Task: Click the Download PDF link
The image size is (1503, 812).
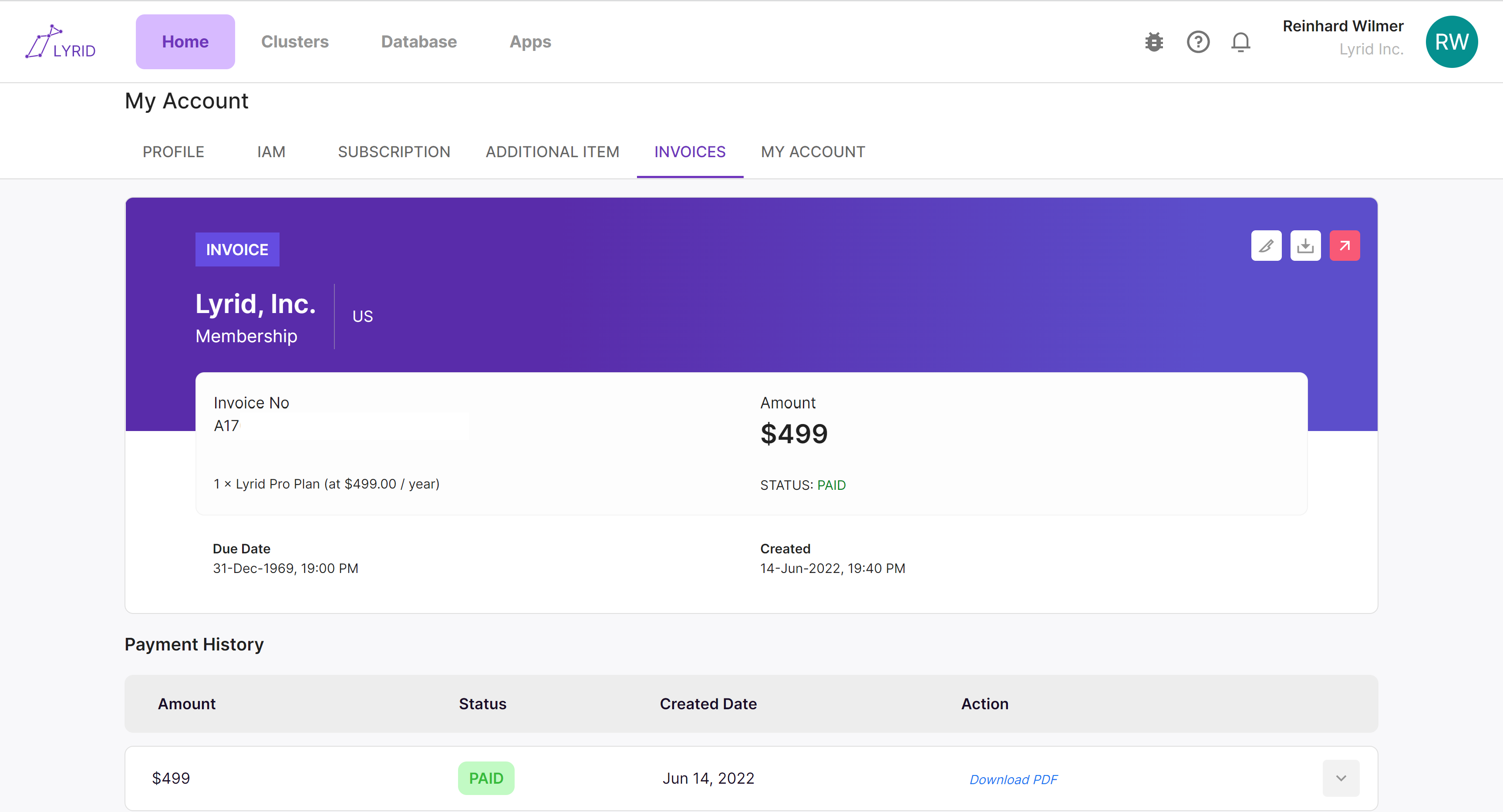Action: tap(1013, 779)
